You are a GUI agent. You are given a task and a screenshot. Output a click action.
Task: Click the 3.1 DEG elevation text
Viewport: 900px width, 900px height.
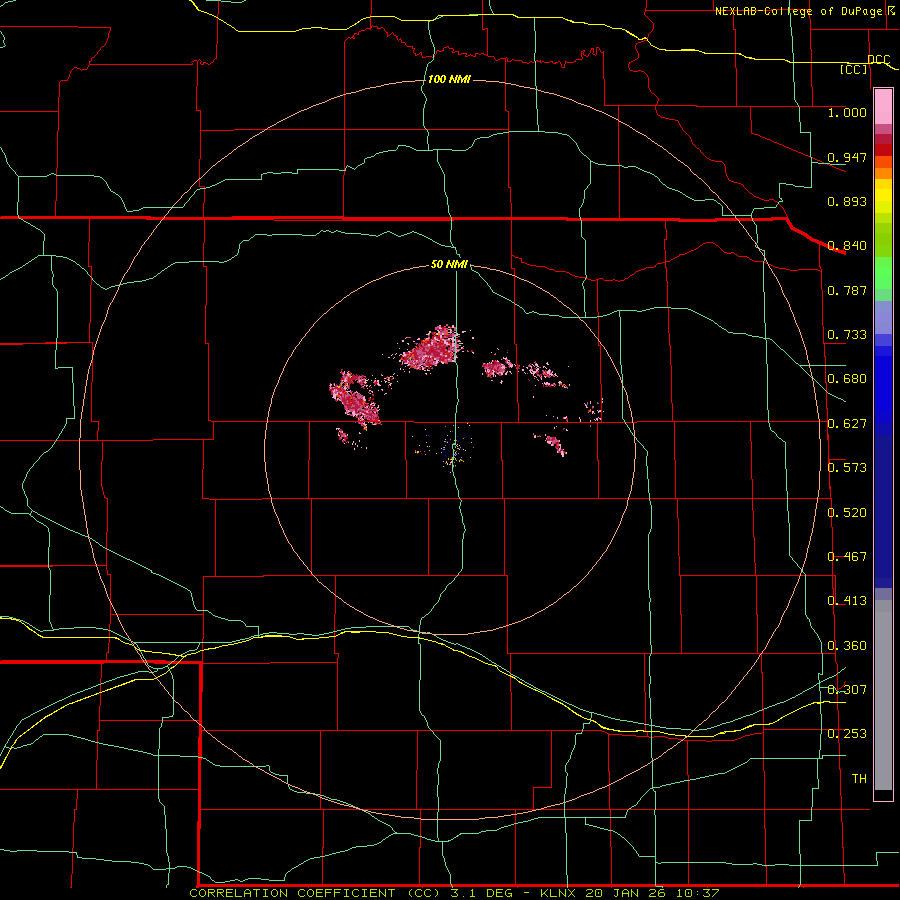point(482,893)
